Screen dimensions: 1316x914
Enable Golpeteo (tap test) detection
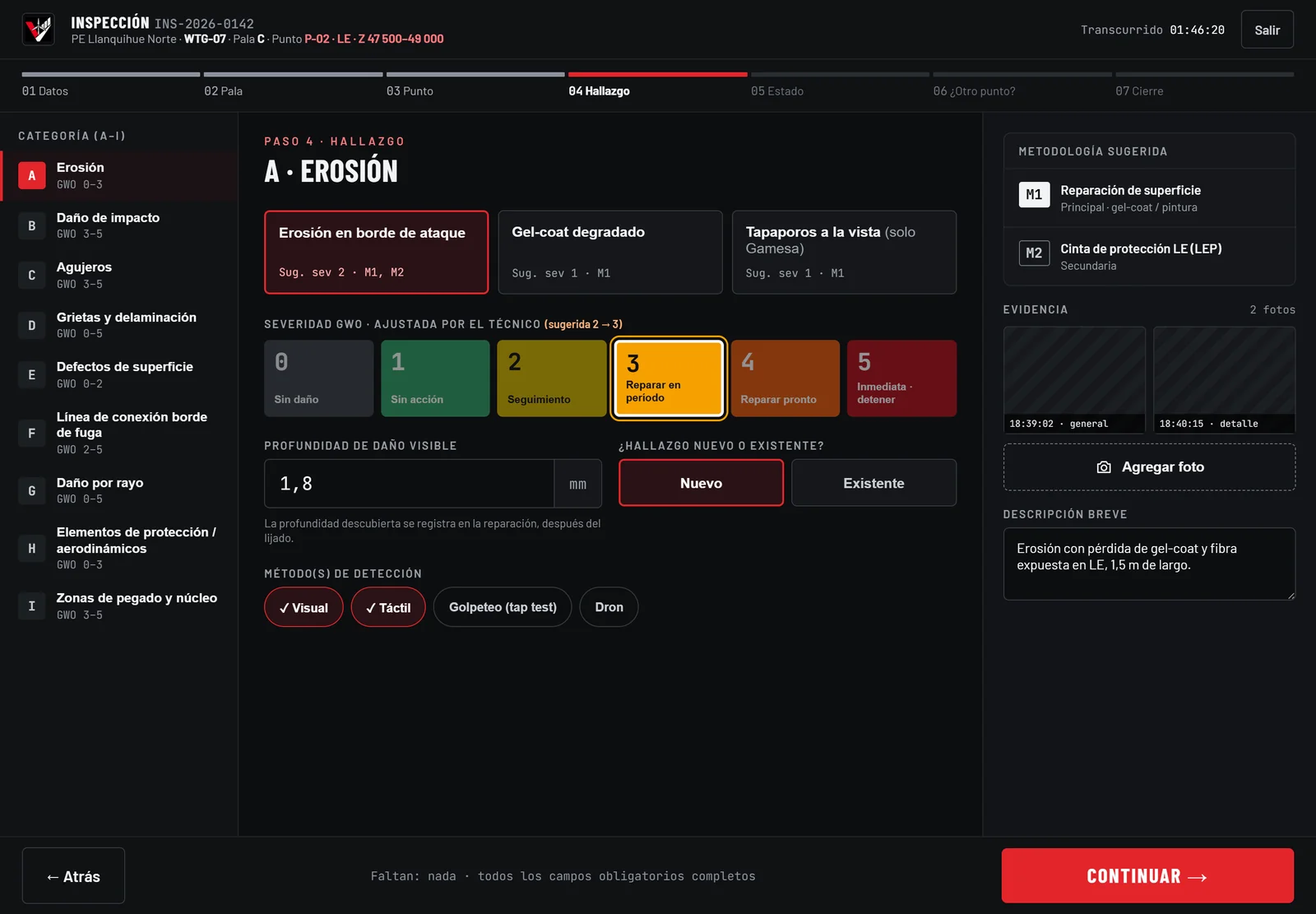(x=503, y=607)
